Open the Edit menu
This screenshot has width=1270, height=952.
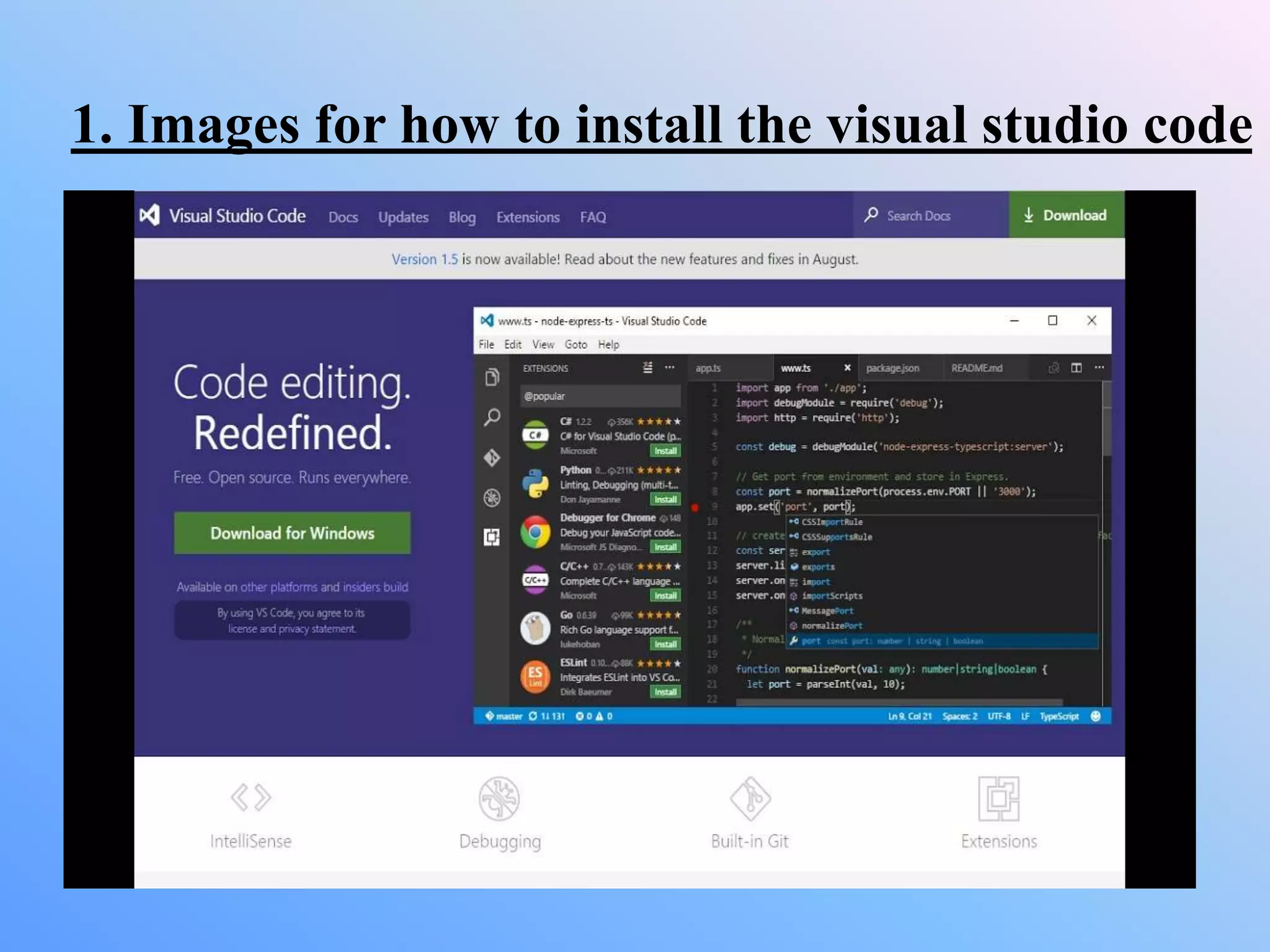coord(513,345)
